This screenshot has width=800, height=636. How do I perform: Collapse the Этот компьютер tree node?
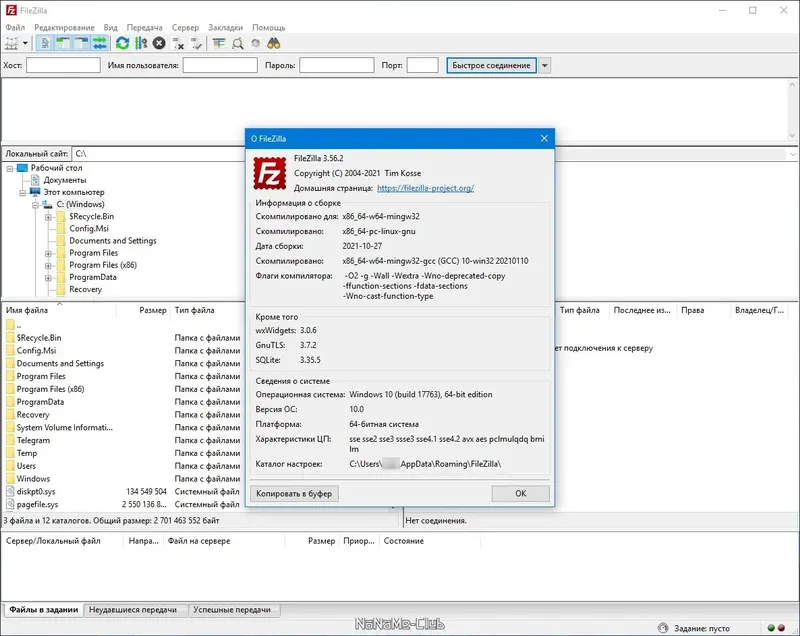[x=22, y=193]
